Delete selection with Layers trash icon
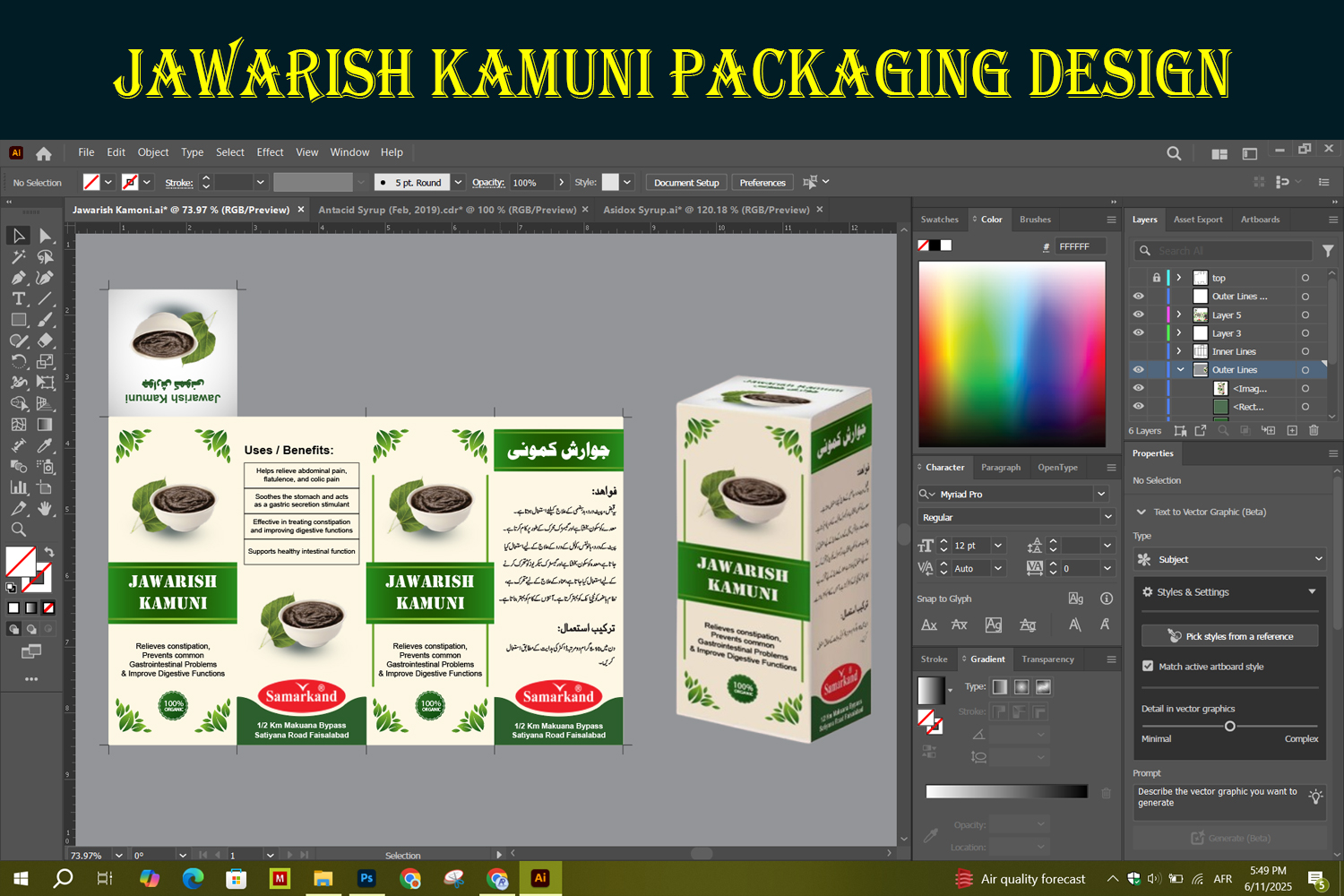This screenshot has width=1344, height=896. coord(1314,431)
